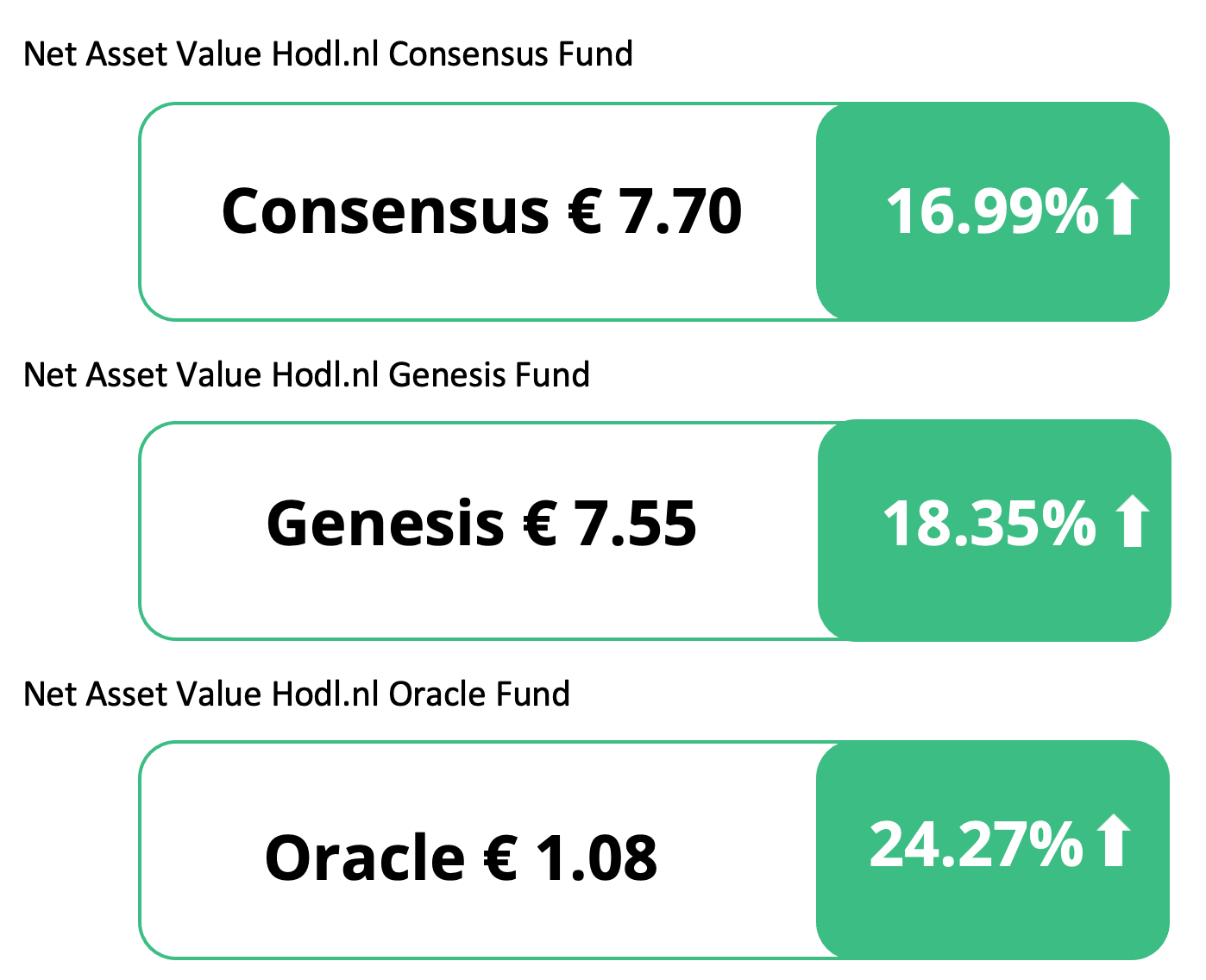Click the green 18.35% badge
This screenshot has height=980, width=1206.
pos(995,531)
